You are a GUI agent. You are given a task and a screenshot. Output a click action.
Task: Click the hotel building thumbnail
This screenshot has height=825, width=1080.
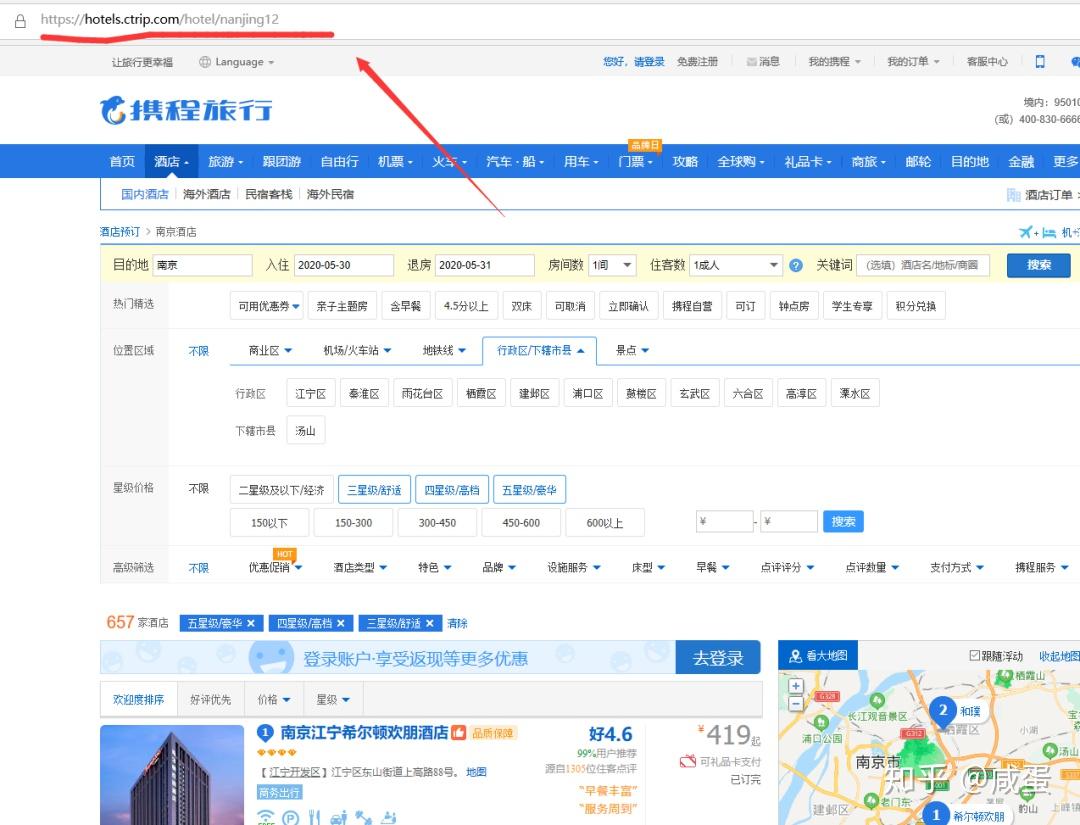tap(172, 775)
